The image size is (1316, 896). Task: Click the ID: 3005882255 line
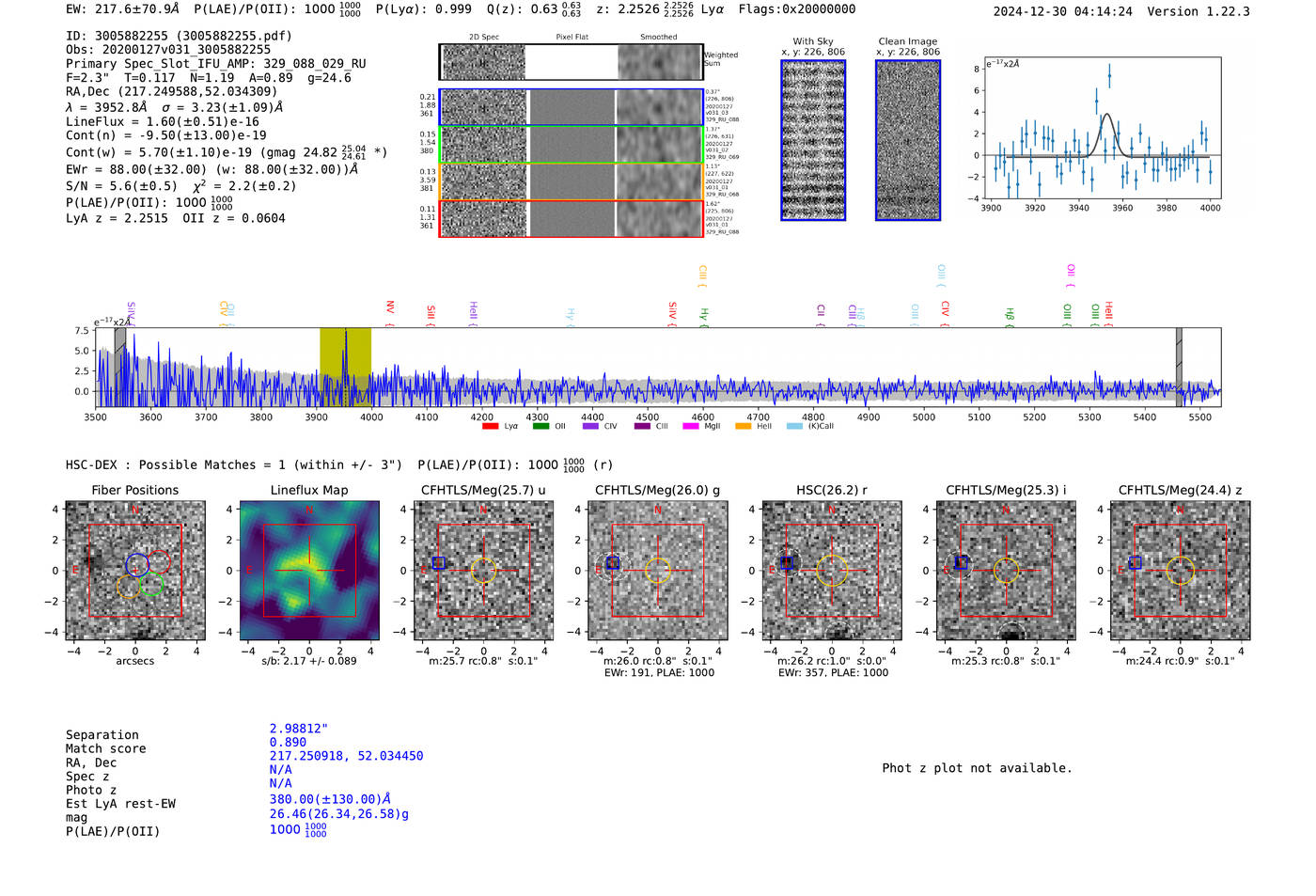(179, 36)
